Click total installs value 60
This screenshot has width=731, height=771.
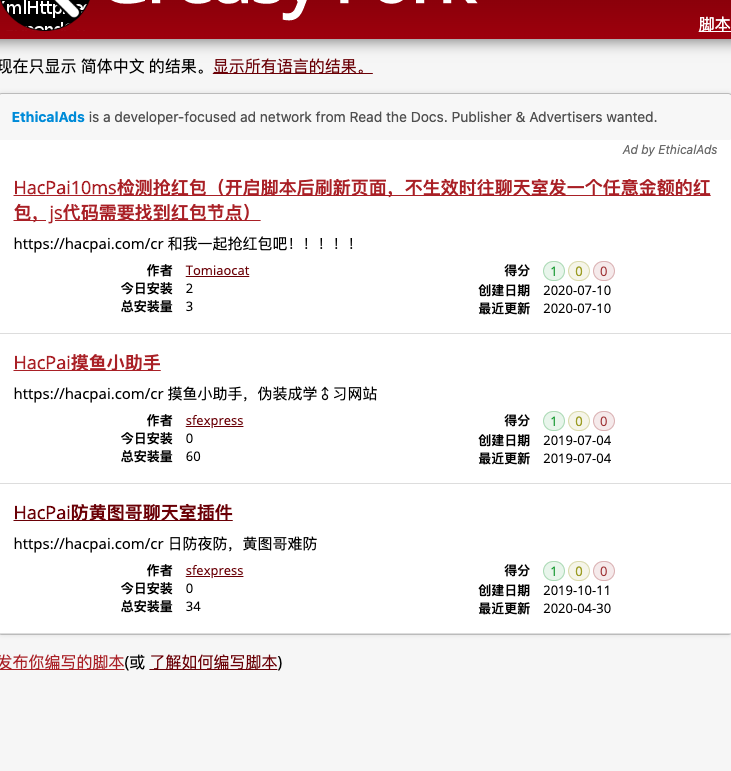193,456
